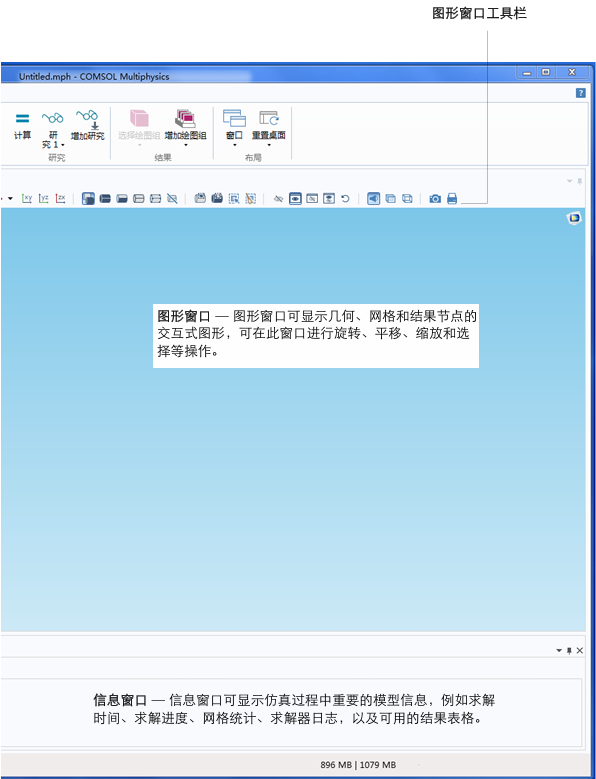Click the 结果 ribbon group label
Viewport: 596px width, 779px height.
163,157
